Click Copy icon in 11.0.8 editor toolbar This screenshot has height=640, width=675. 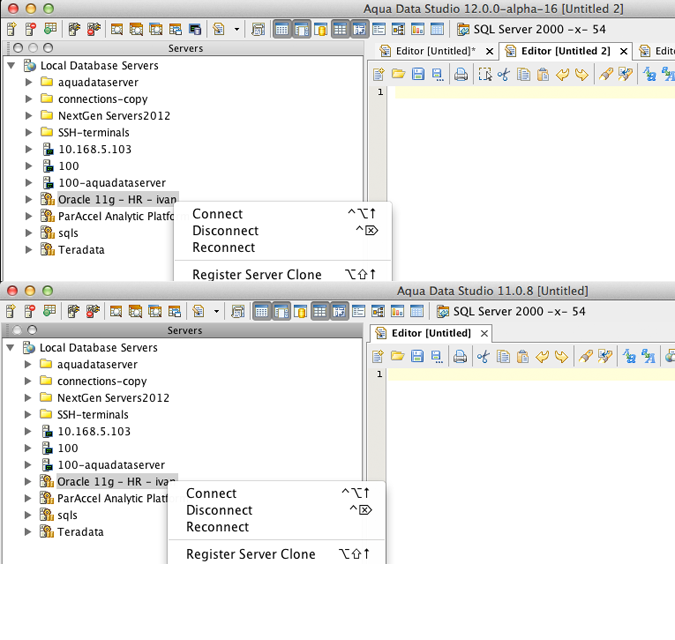503,356
